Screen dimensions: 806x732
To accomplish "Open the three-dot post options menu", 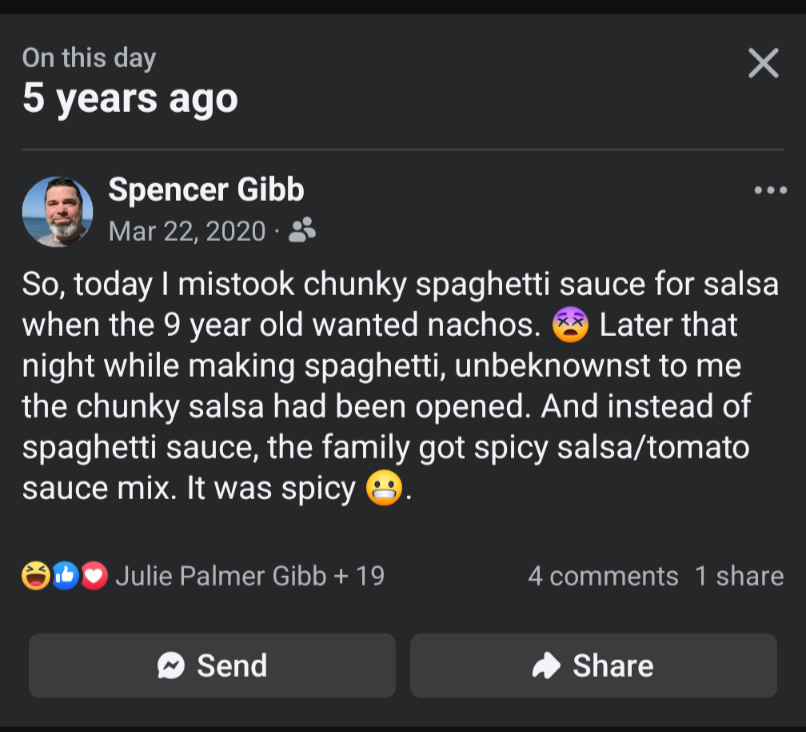I will click(770, 190).
